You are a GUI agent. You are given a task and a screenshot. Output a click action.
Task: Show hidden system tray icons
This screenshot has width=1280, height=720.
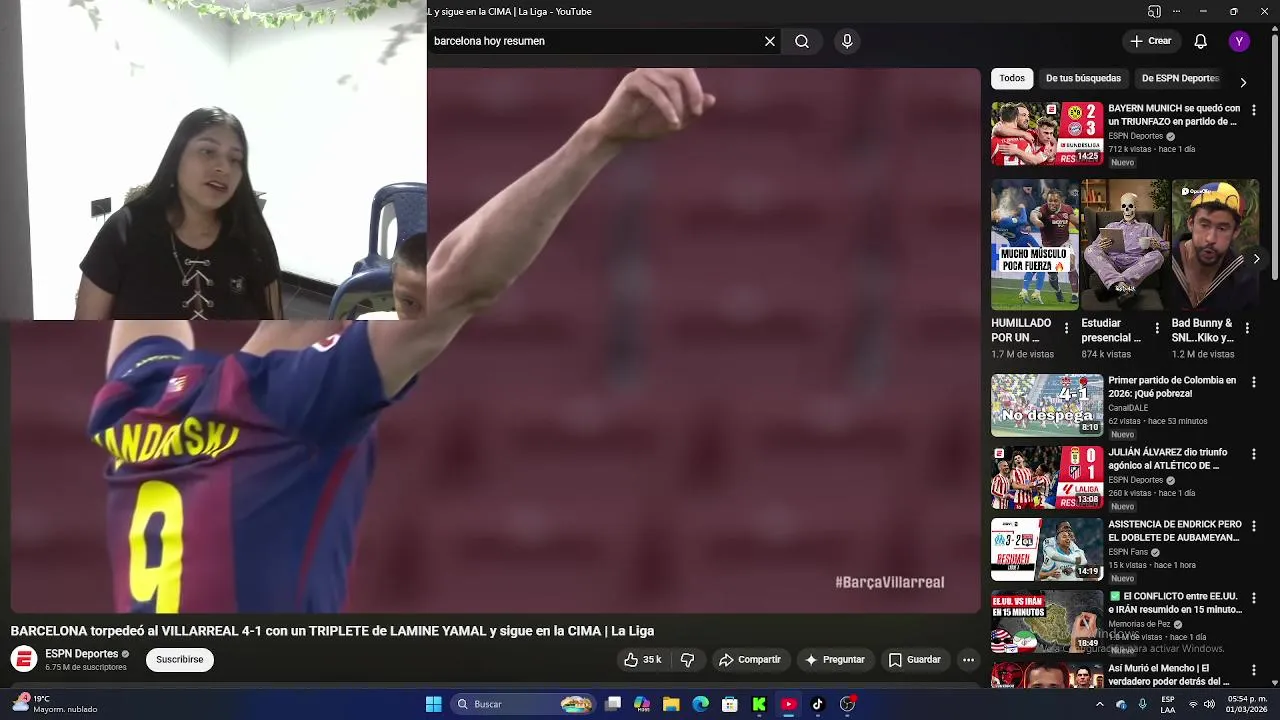point(1100,704)
